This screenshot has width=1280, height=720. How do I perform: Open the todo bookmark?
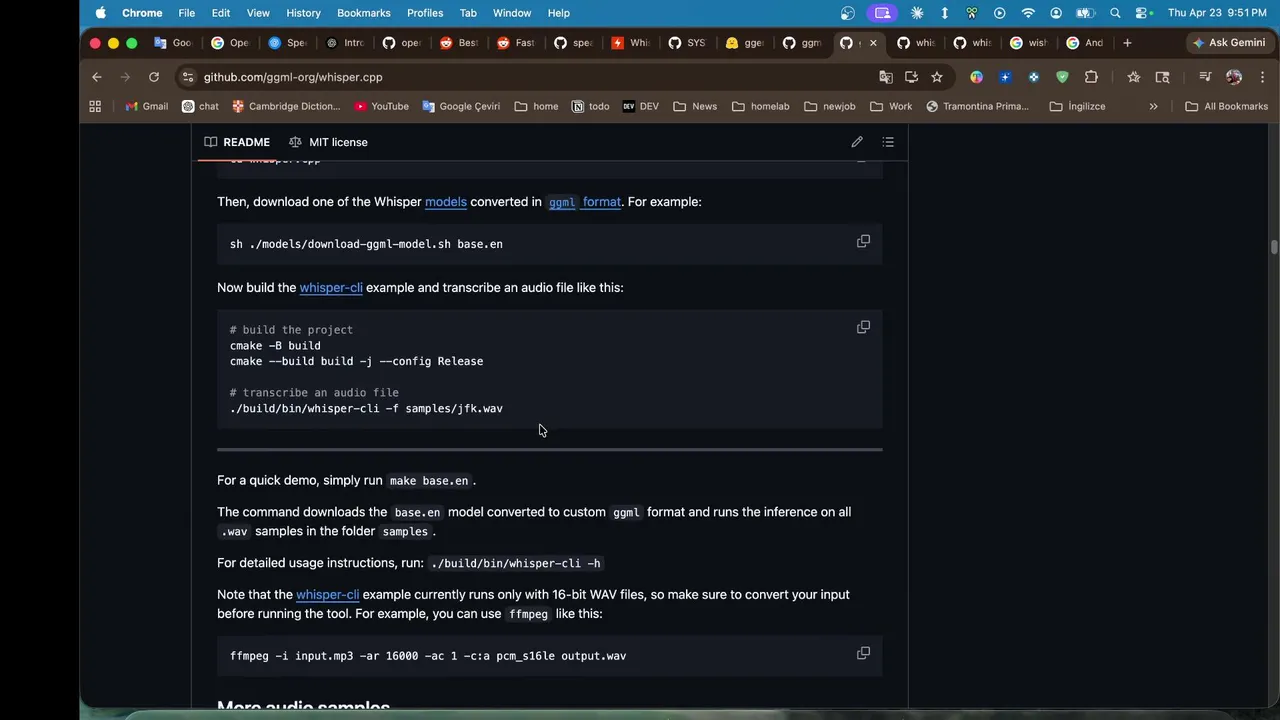pos(590,106)
